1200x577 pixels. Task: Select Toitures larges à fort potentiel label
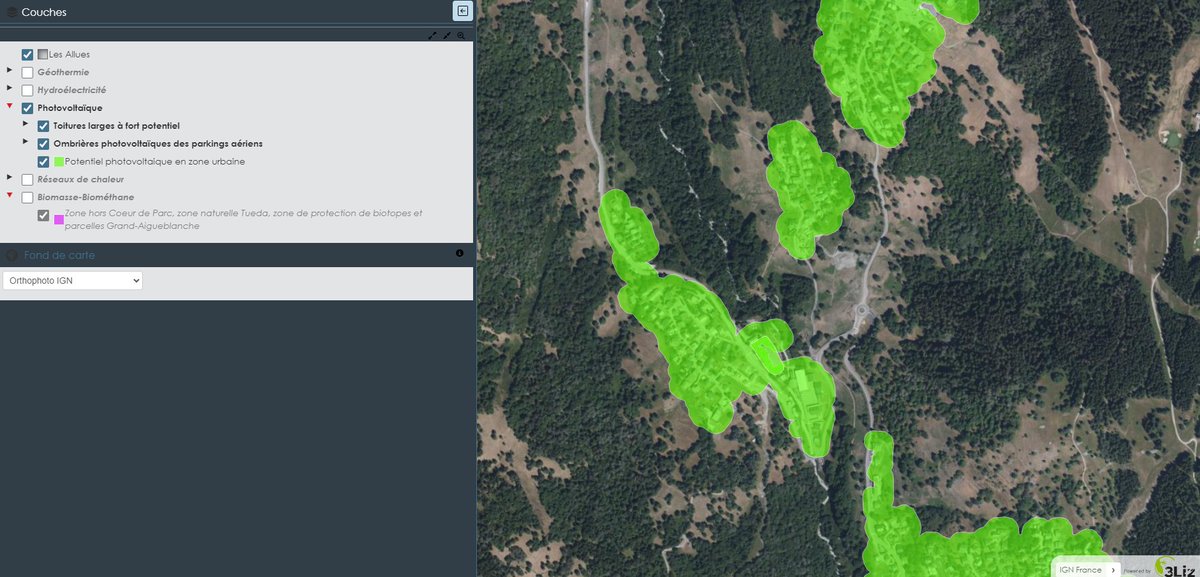[116, 126]
